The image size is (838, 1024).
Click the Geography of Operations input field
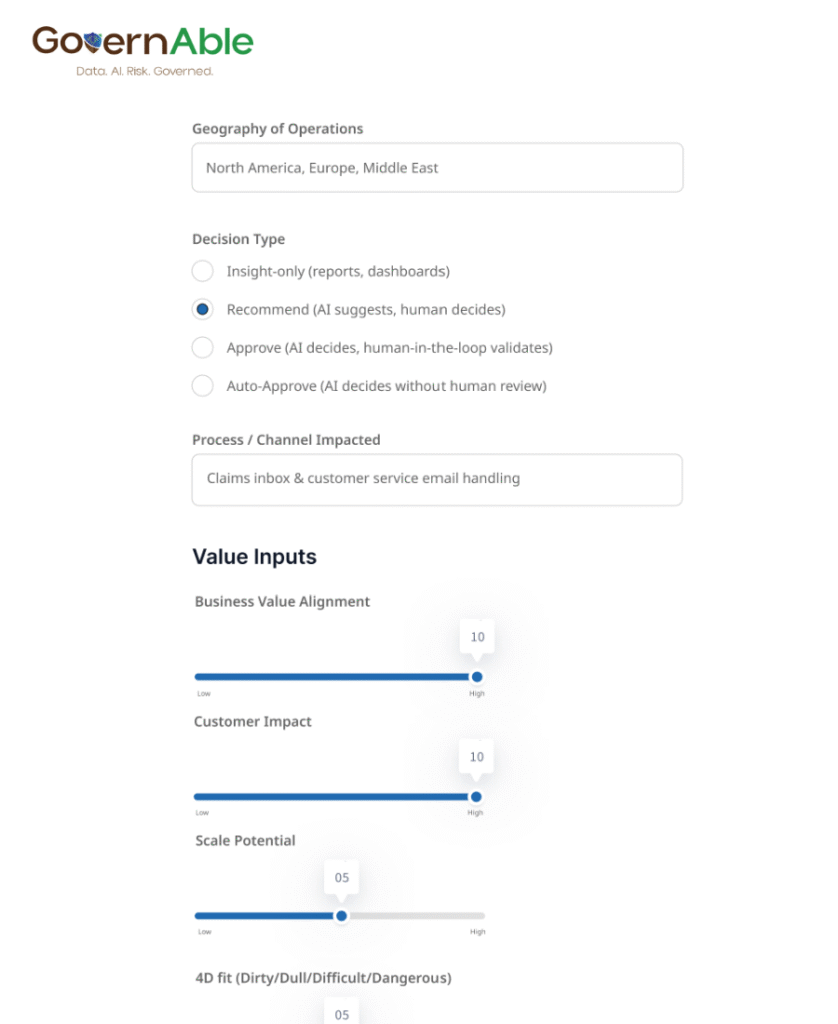[x=437, y=168]
